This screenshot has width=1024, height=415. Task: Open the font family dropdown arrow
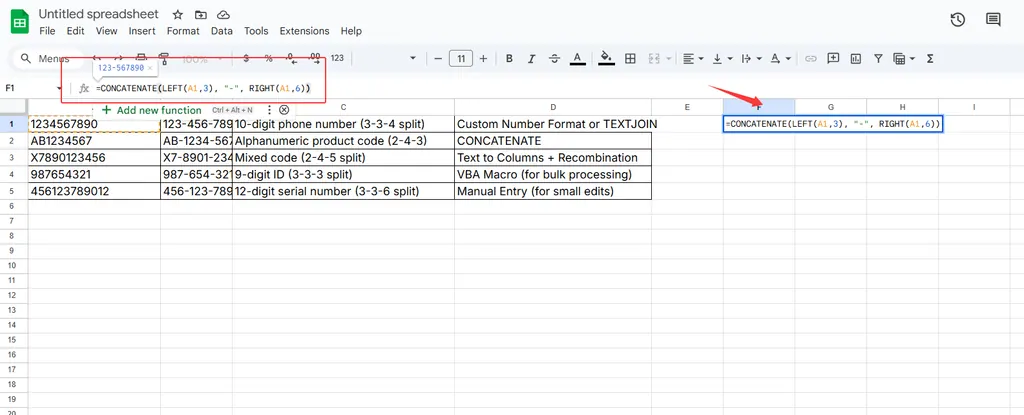click(x=412, y=59)
